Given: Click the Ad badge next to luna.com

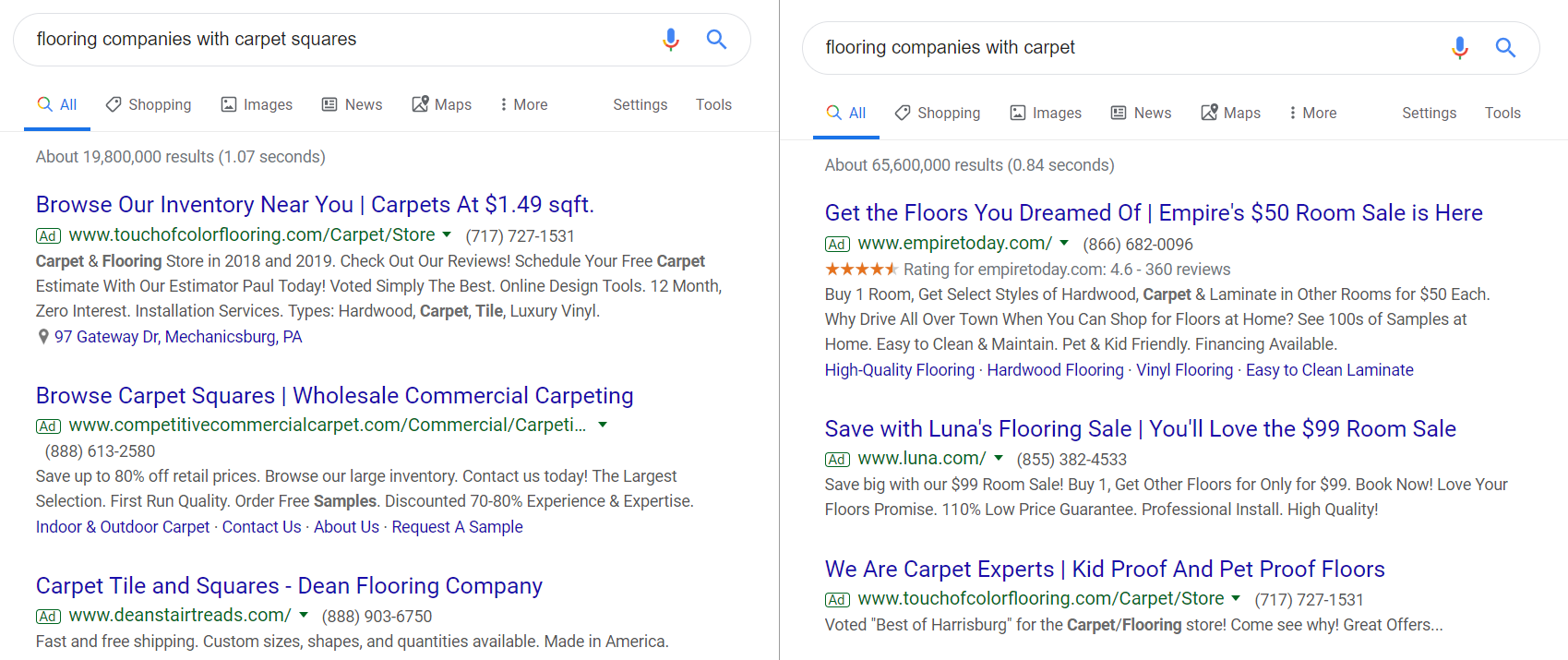Looking at the screenshot, I should point(838,460).
